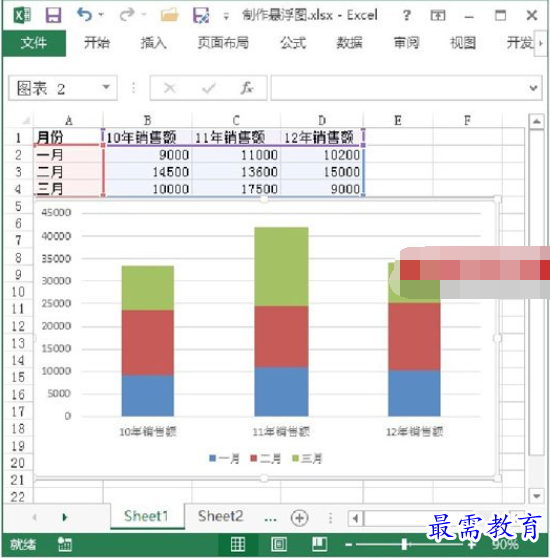Open the undo history dropdown arrow
The image size is (550, 558).
101,15
